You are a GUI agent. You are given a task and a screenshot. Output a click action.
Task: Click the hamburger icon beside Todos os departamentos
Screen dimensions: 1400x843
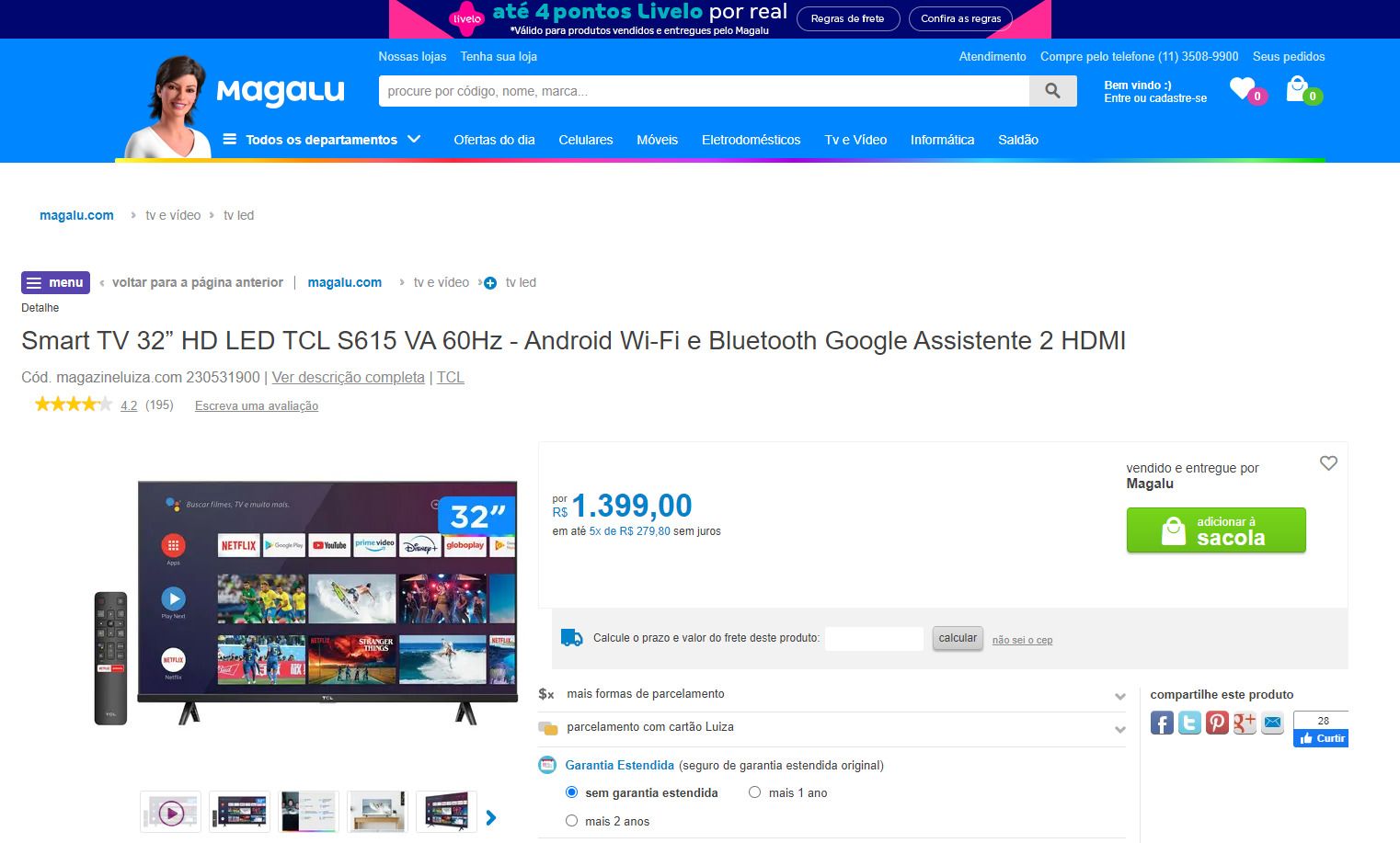tap(230, 140)
